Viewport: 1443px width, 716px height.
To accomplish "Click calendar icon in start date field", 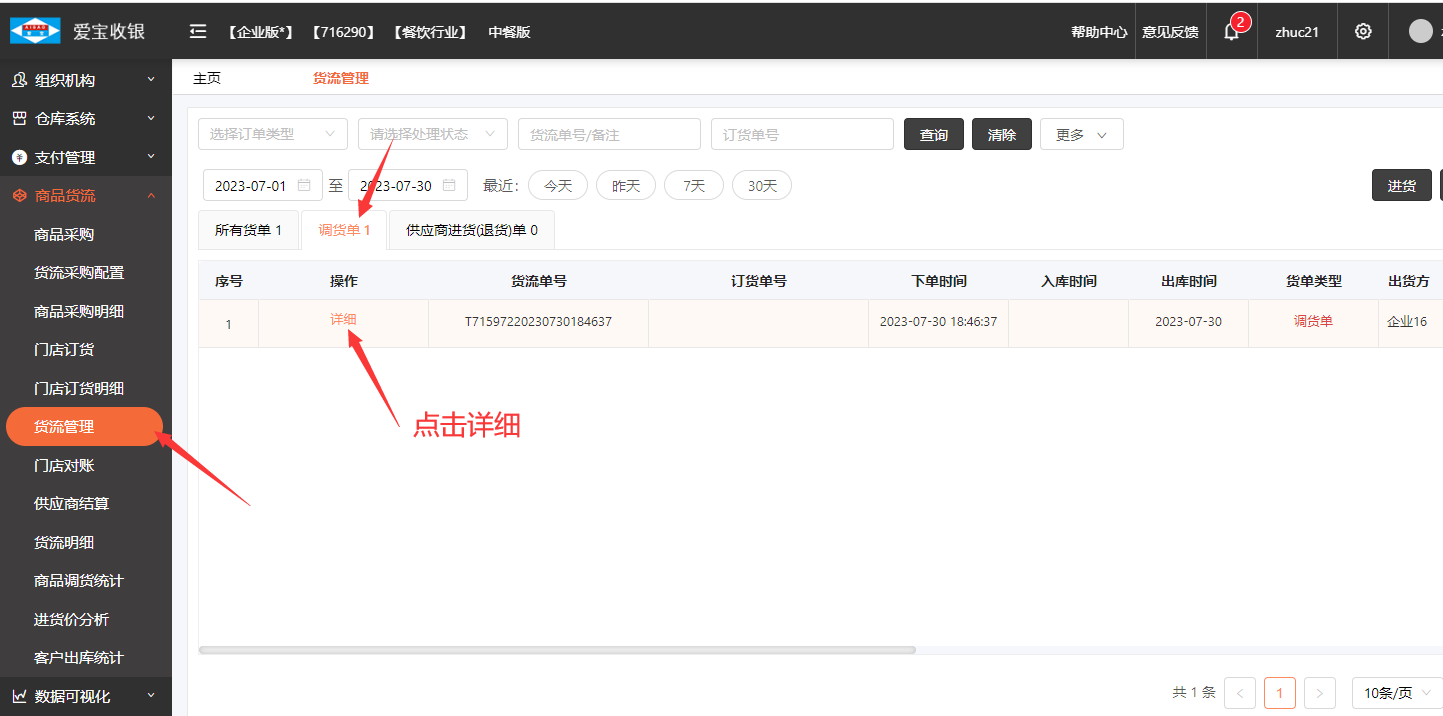I will (304, 186).
